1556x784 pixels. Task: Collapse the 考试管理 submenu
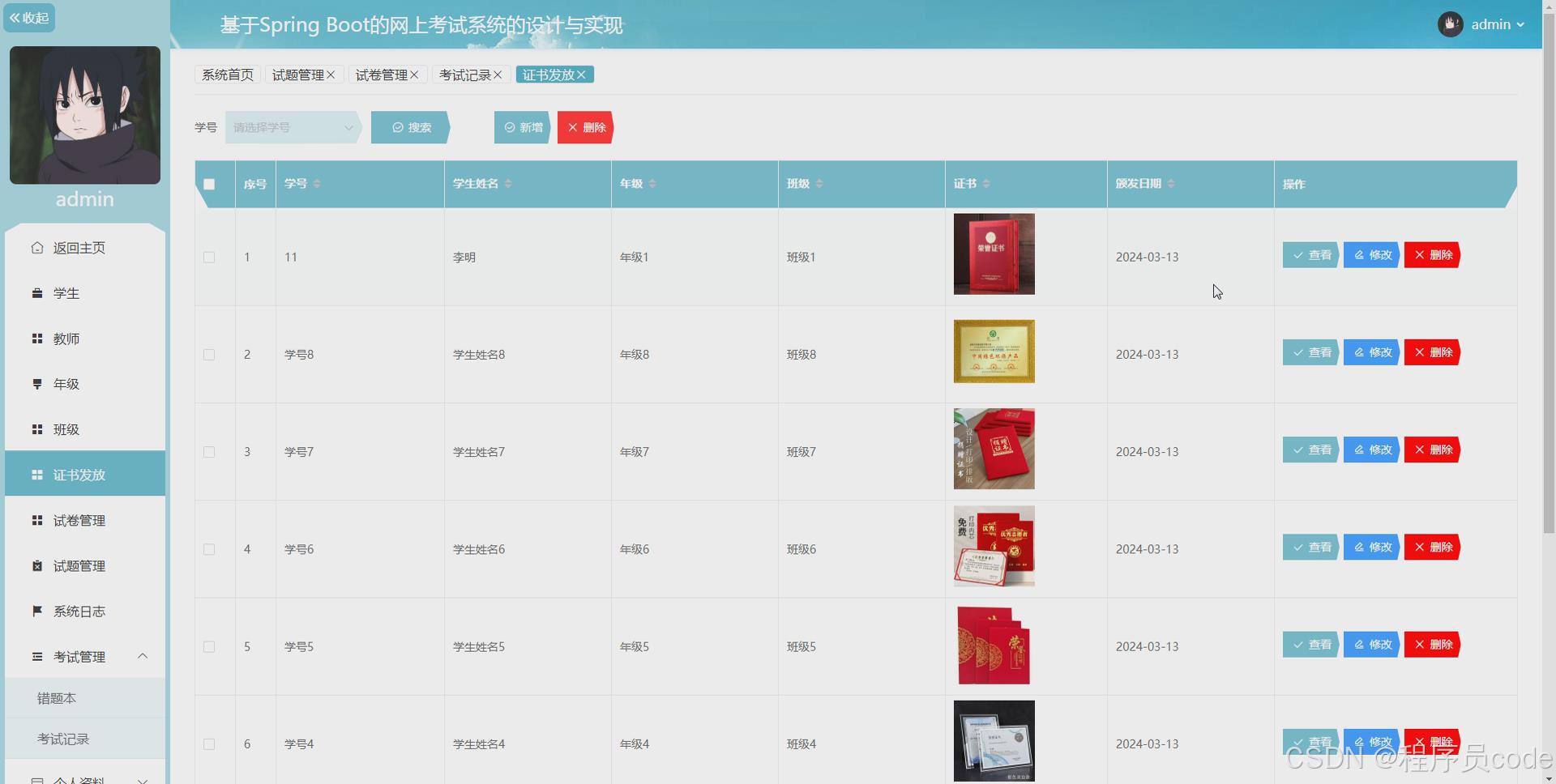pyautogui.click(x=143, y=656)
